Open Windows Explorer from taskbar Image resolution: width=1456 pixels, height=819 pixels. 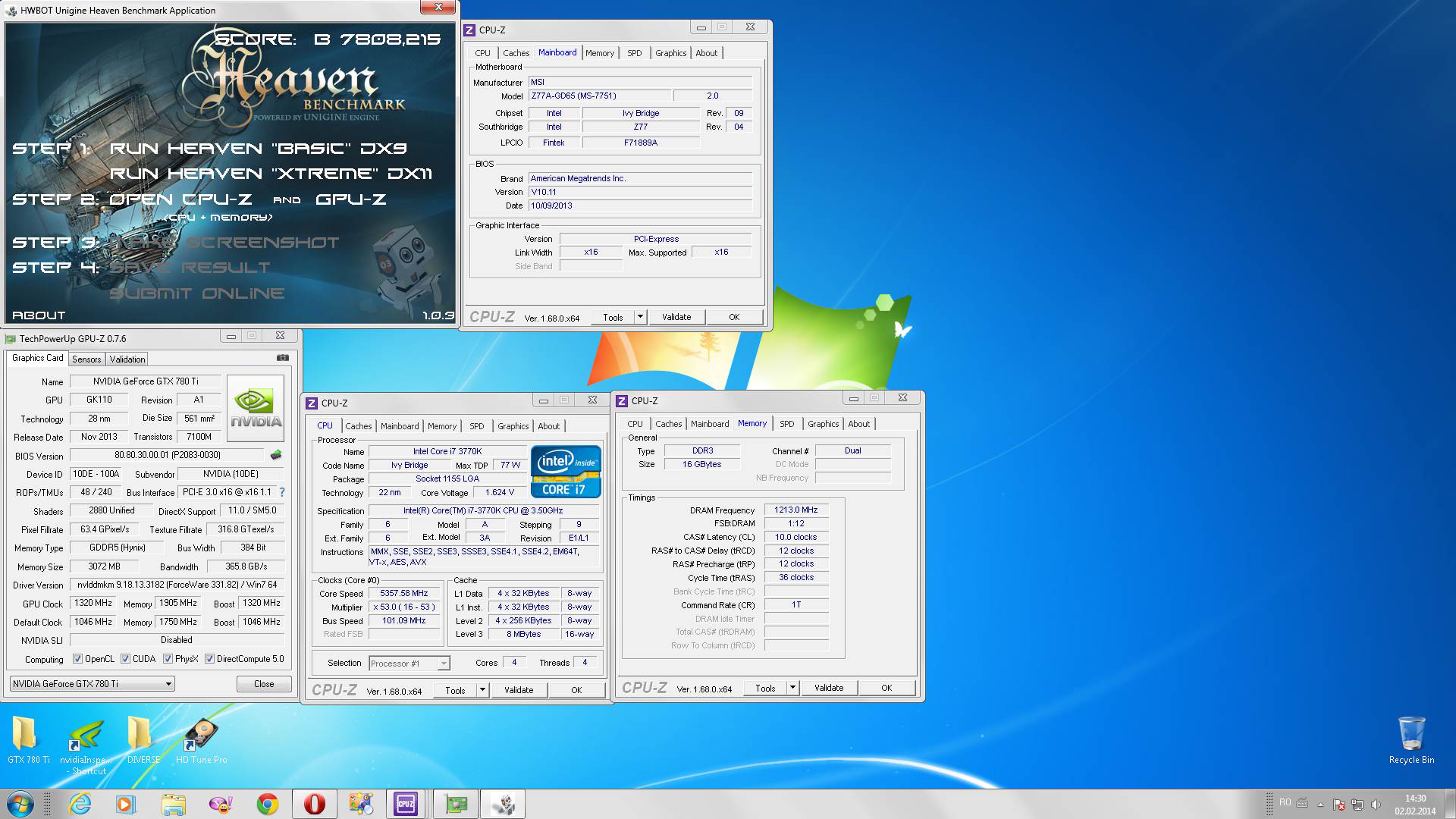[174, 804]
